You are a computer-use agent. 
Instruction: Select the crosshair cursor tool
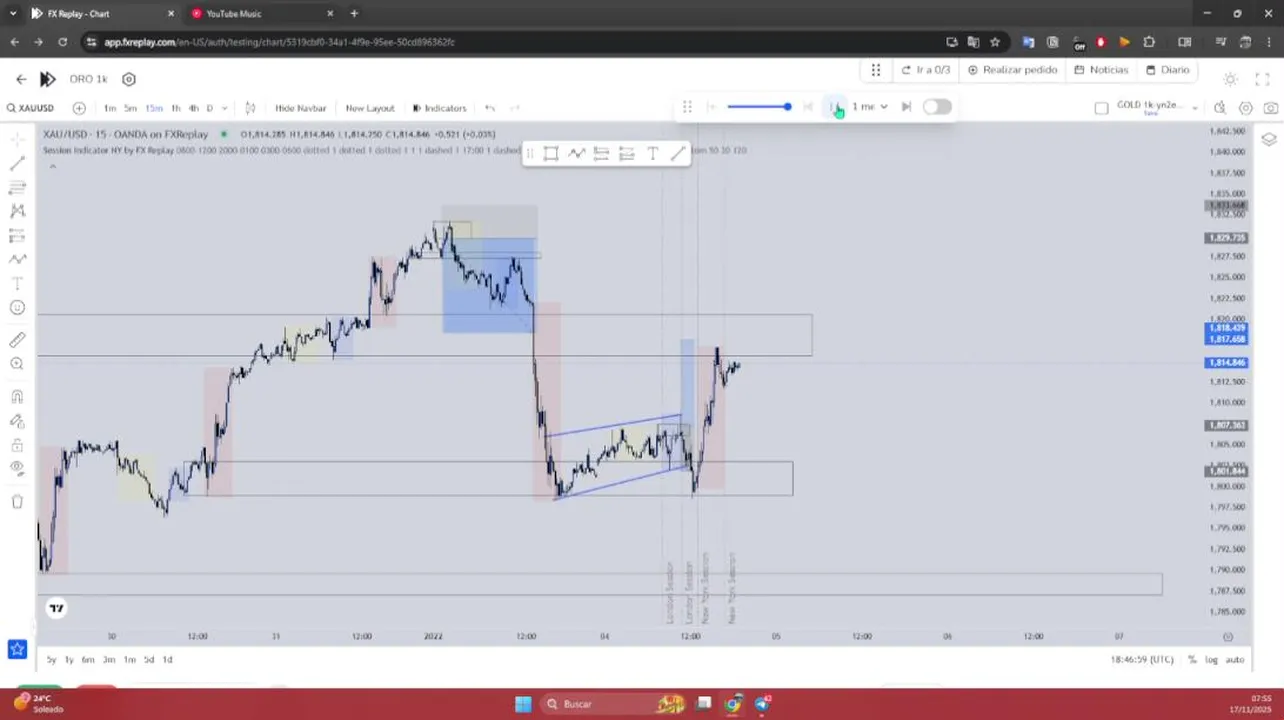coord(17,139)
